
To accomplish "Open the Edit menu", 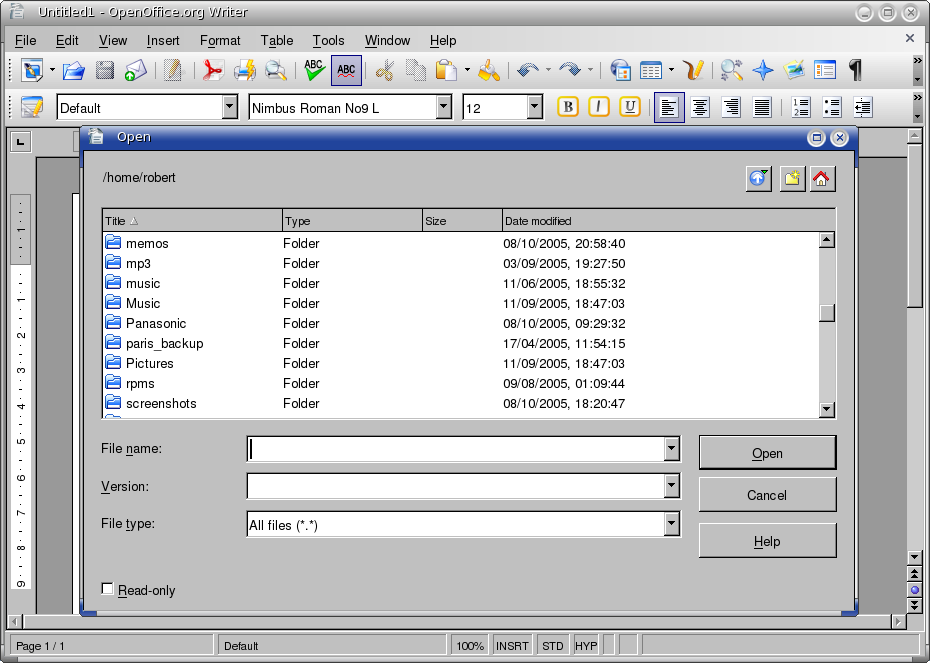I will 67,40.
